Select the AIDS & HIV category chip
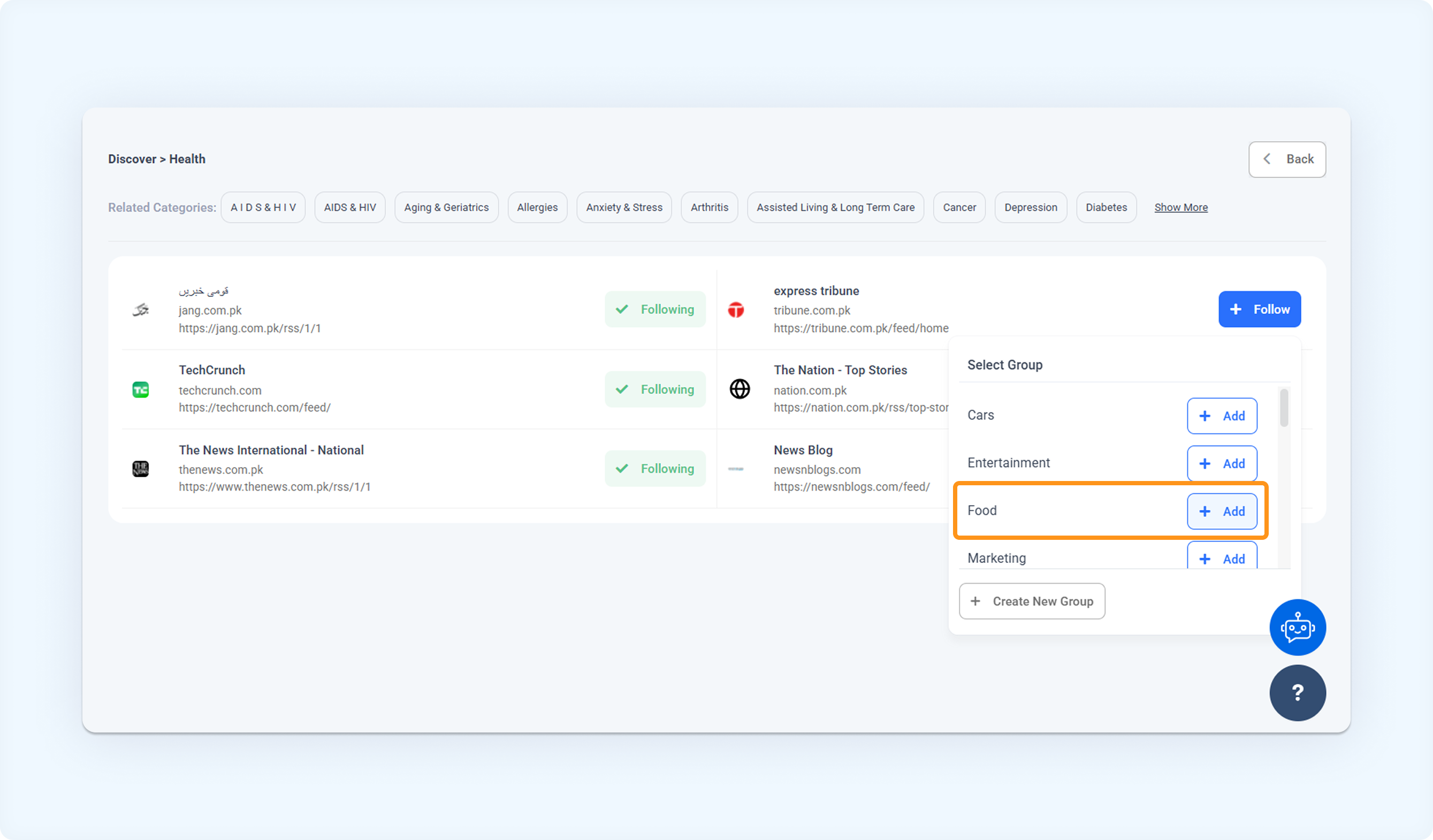Screen dimensions: 1433x840 350,208
